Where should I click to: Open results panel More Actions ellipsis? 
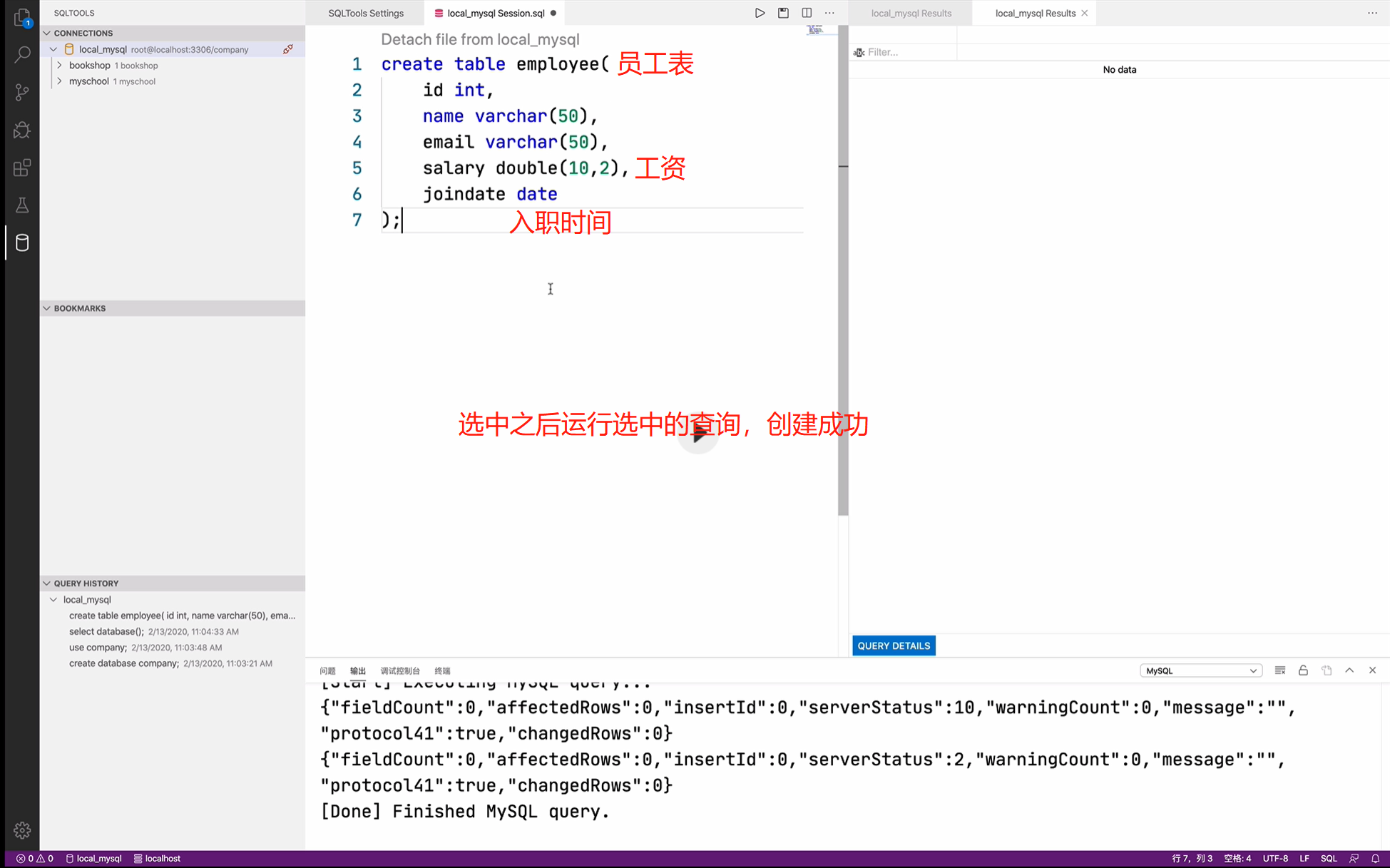point(1372,13)
